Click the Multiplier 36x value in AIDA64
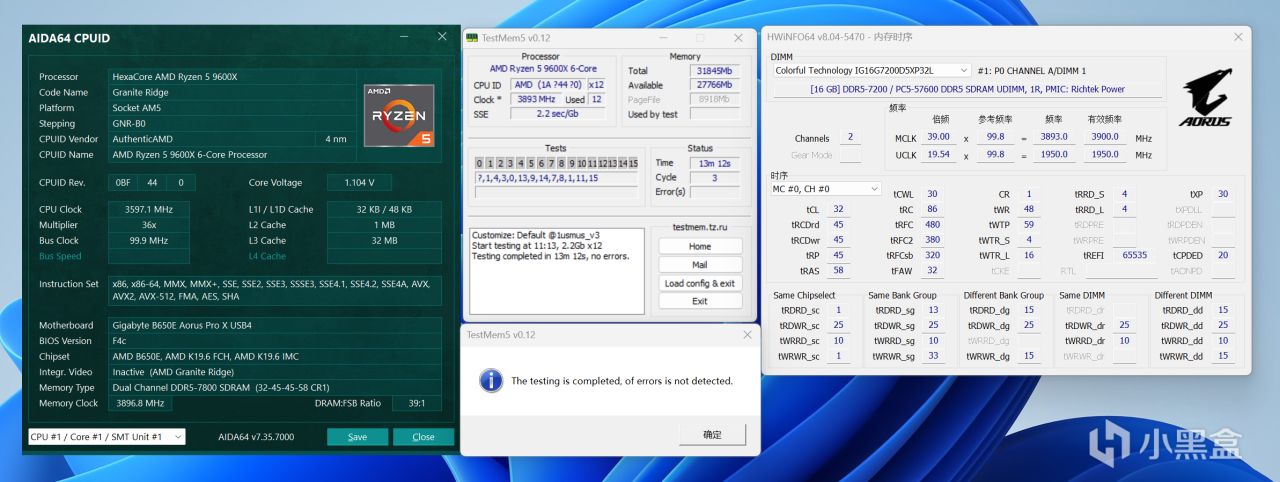 (150, 225)
